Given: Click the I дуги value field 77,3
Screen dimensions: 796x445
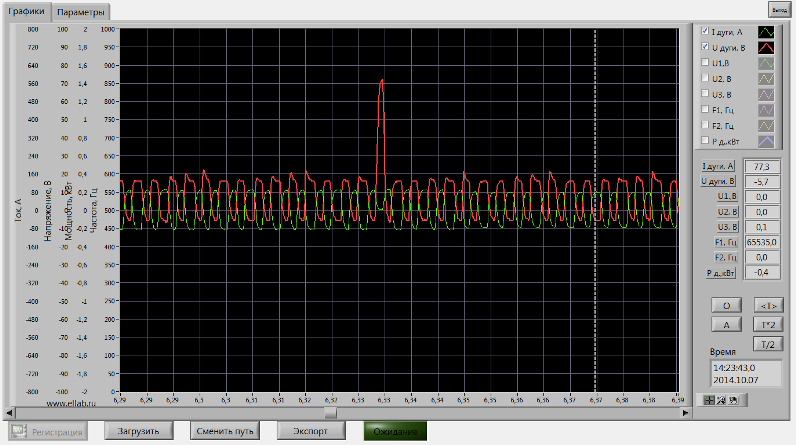Looking at the screenshot, I should pyautogui.click(x=761, y=166).
